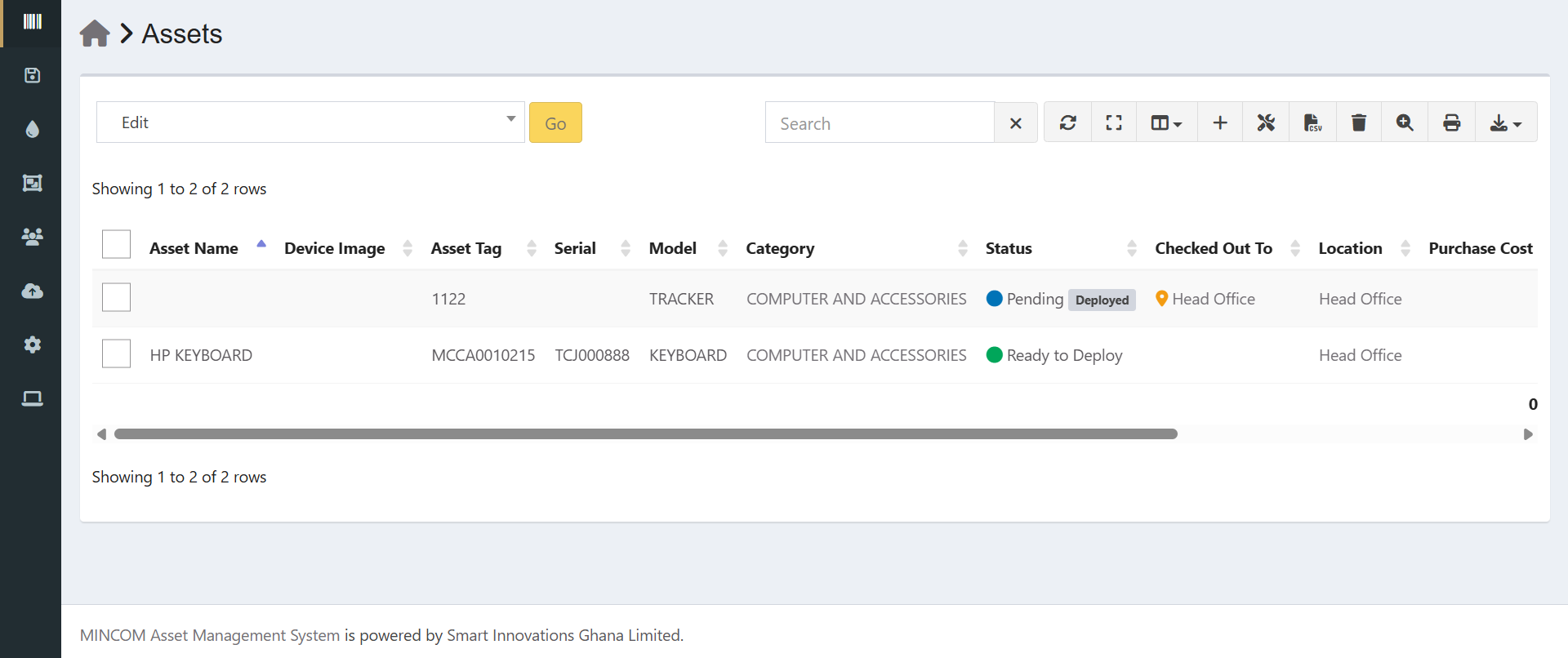1568x658 pixels.
Task: Check the box for asset 1122
Action: (x=116, y=297)
